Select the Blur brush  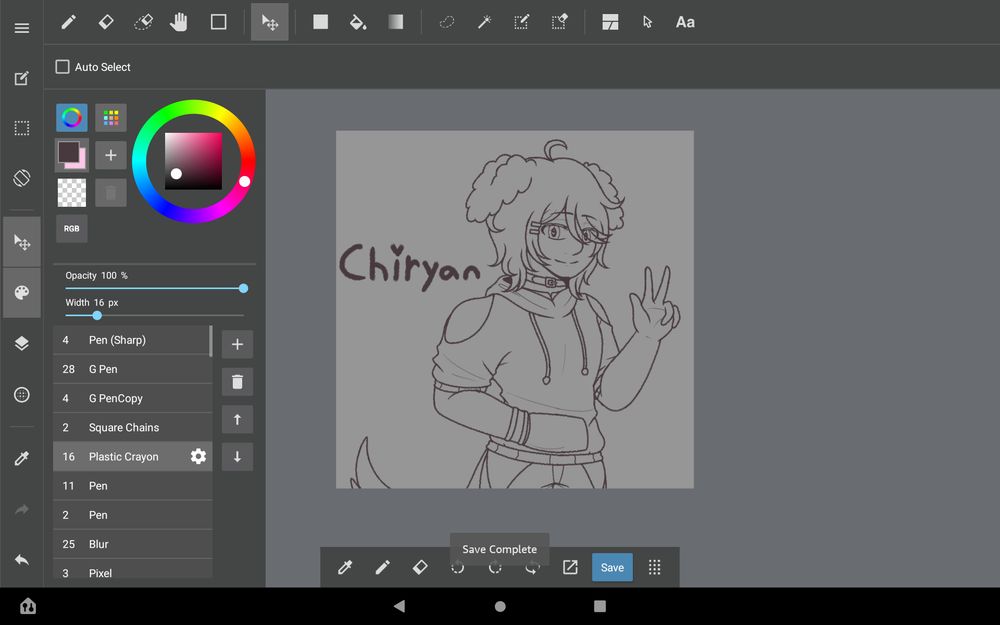(x=132, y=544)
